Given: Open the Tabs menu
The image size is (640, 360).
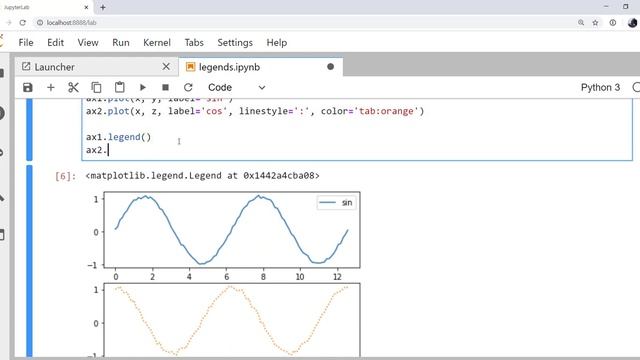Looking at the screenshot, I should click(x=194, y=42).
